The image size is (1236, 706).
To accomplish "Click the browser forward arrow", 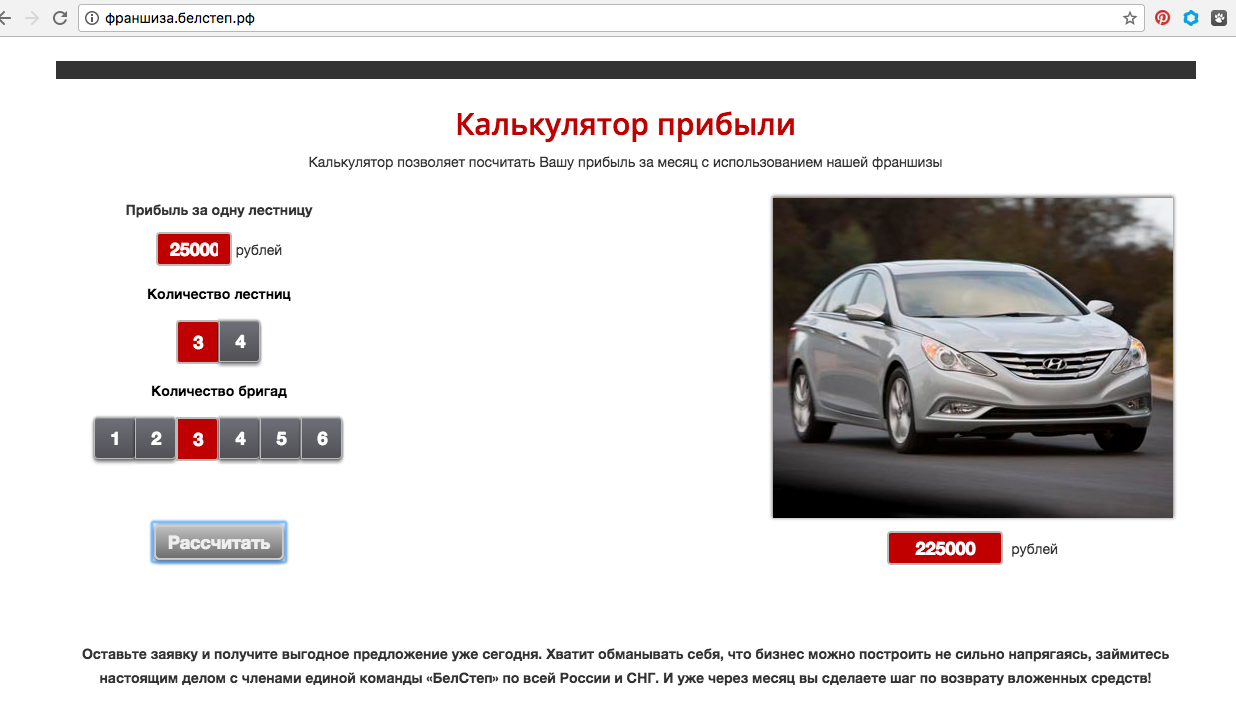I will tap(32, 18).
